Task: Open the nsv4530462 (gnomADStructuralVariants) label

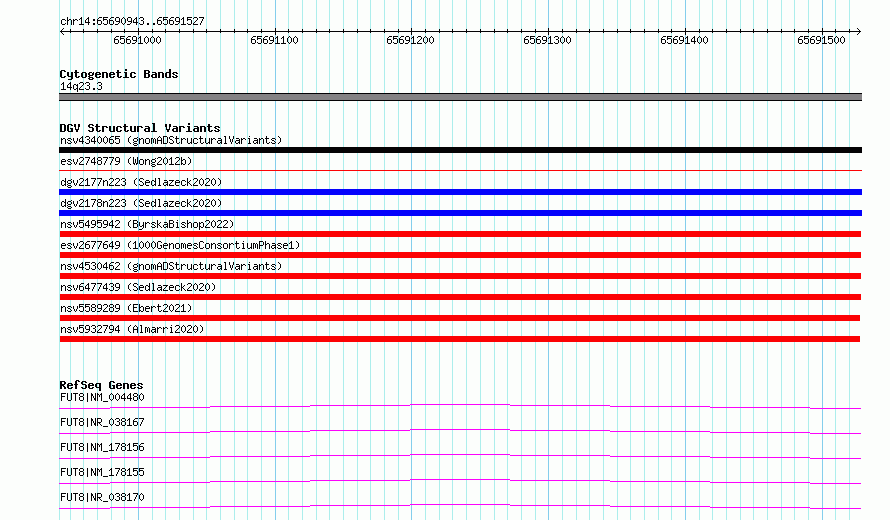Action: (171, 266)
